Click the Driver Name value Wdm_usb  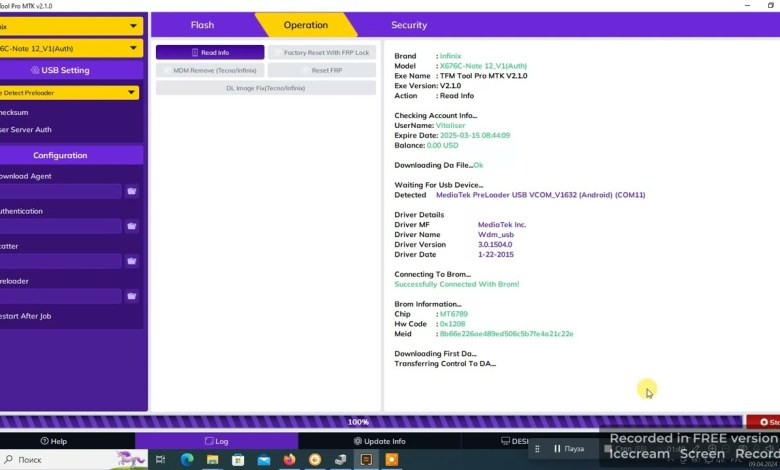coord(496,235)
